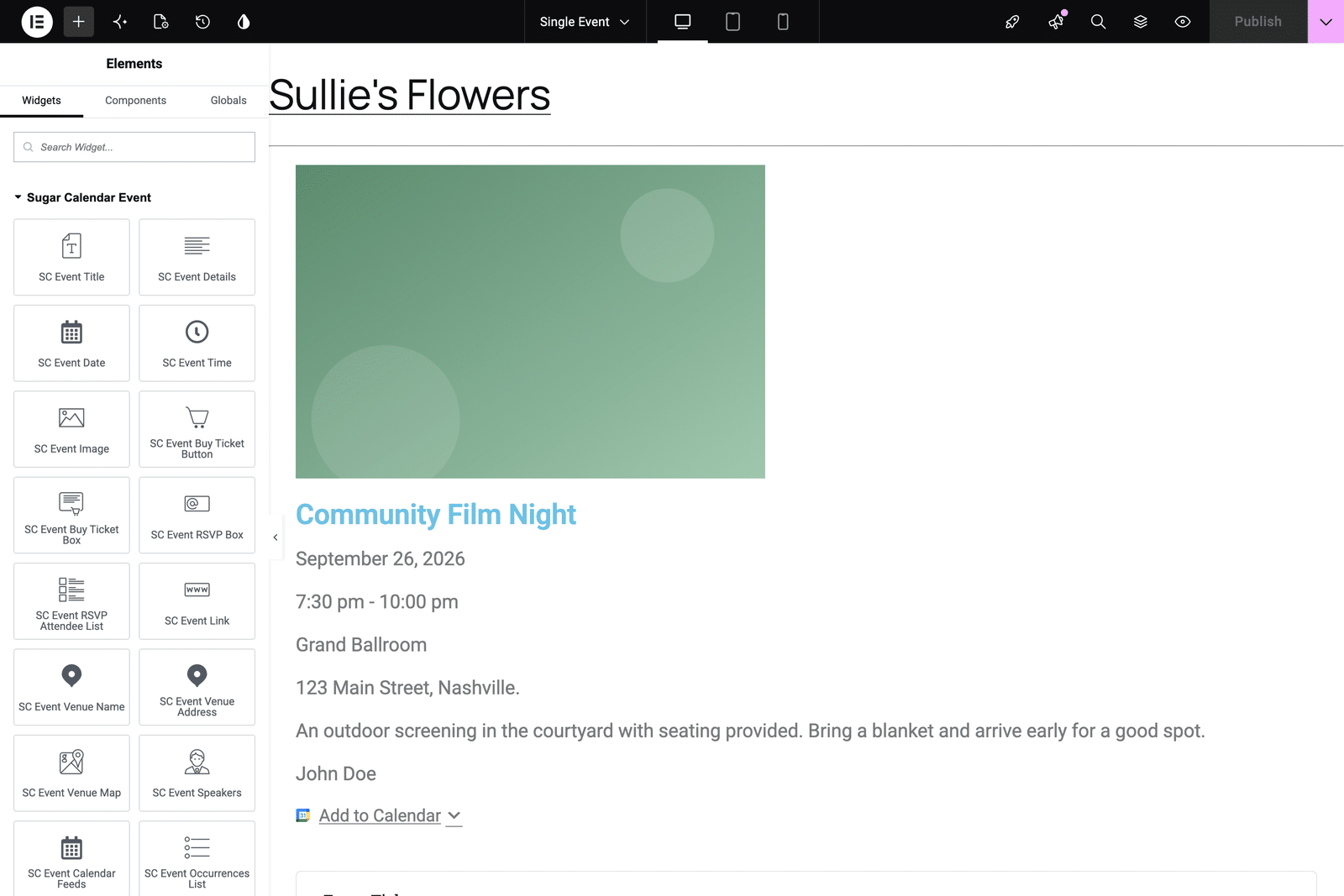The width and height of the screenshot is (1344, 896).
Task: Click the rocket launchpad icon
Action: (x=1012, y=22)
